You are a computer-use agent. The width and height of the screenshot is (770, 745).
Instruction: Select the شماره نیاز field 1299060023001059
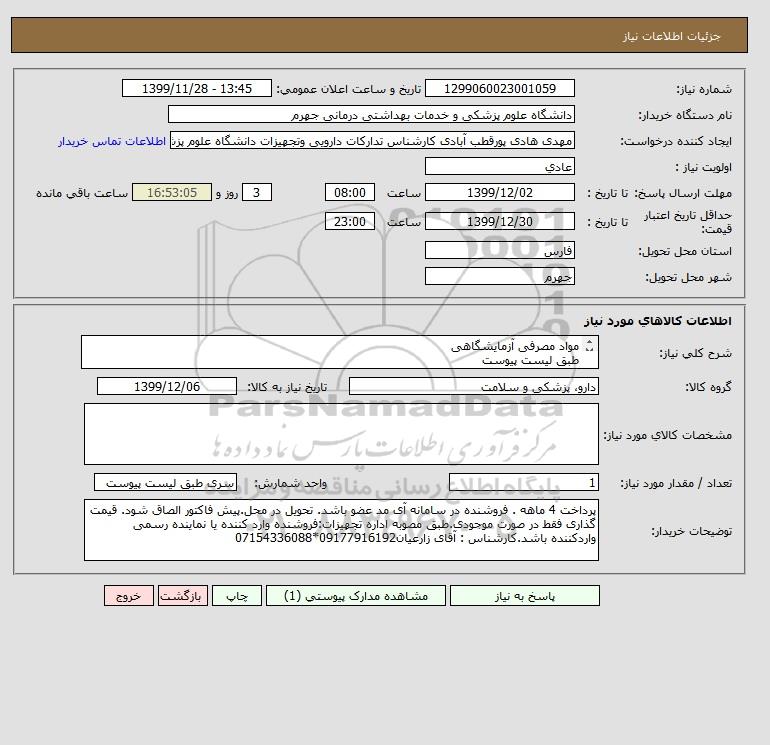coord(499,88)
